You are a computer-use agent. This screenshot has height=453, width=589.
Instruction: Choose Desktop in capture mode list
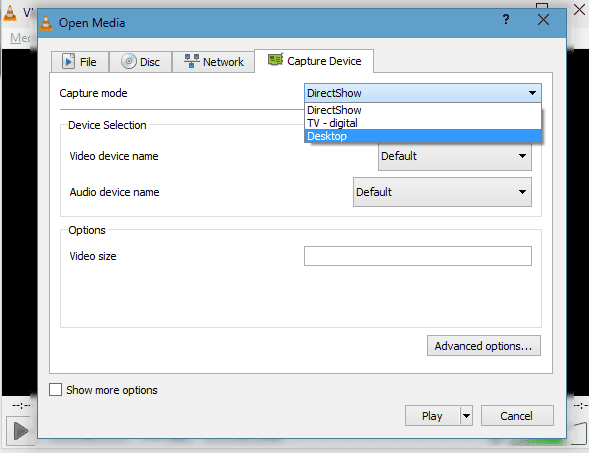click(423, 136)
